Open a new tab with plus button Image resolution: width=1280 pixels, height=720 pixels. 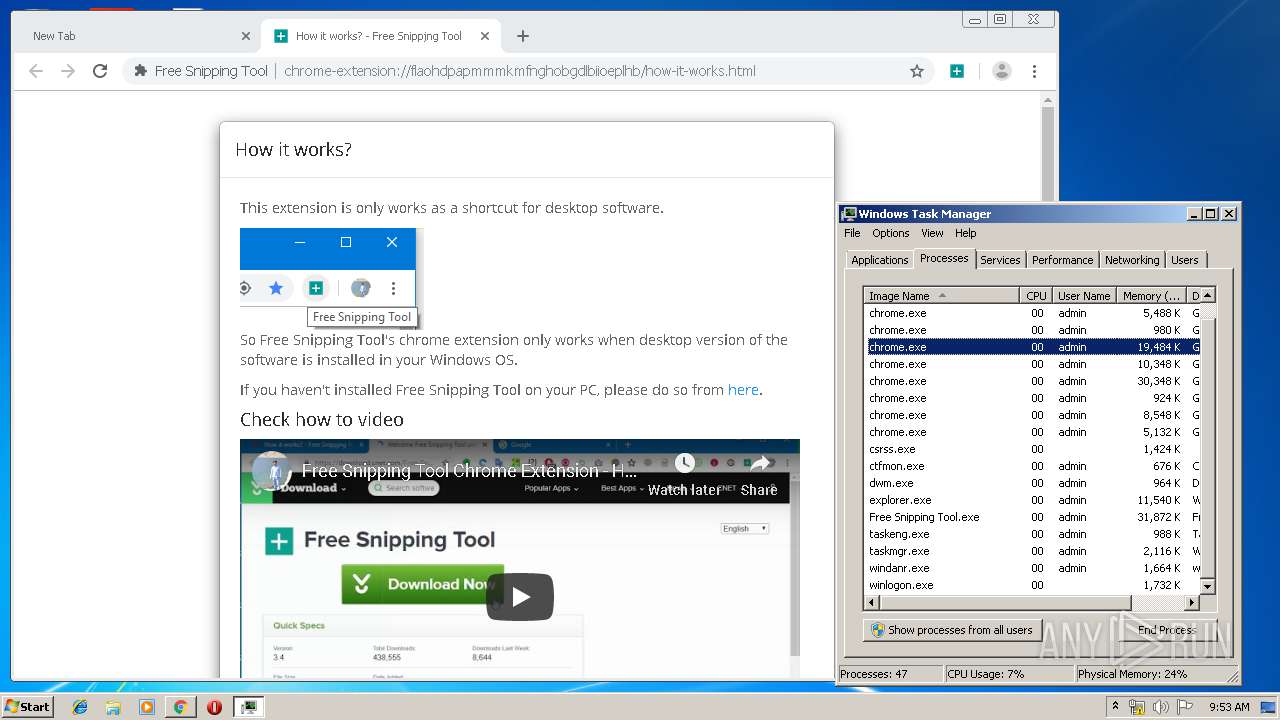pyautogui.click(x=523, y=36)
